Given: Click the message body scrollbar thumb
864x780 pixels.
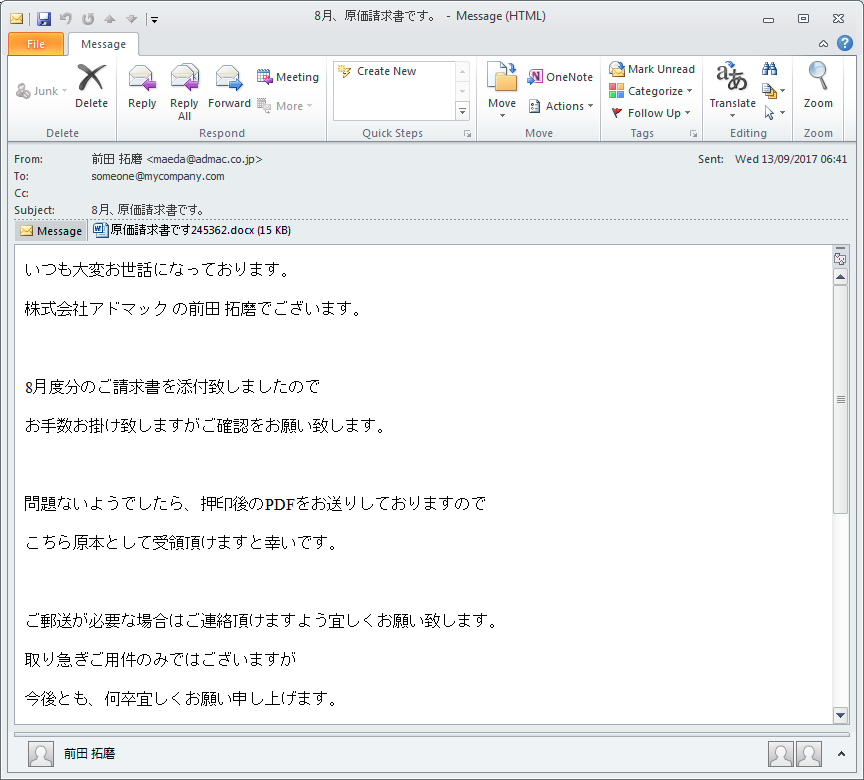Looking at the screenshot, I should (x=840, y=399).
